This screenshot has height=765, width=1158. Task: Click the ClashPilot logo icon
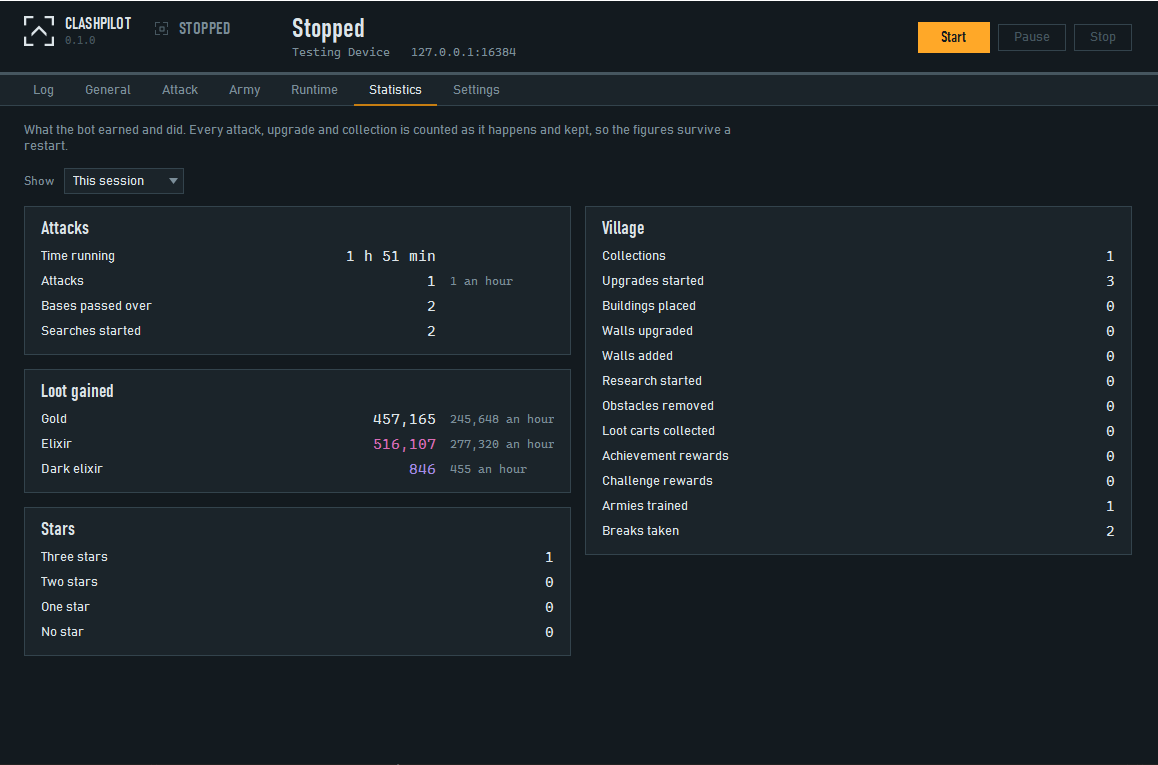coord(38,31)
